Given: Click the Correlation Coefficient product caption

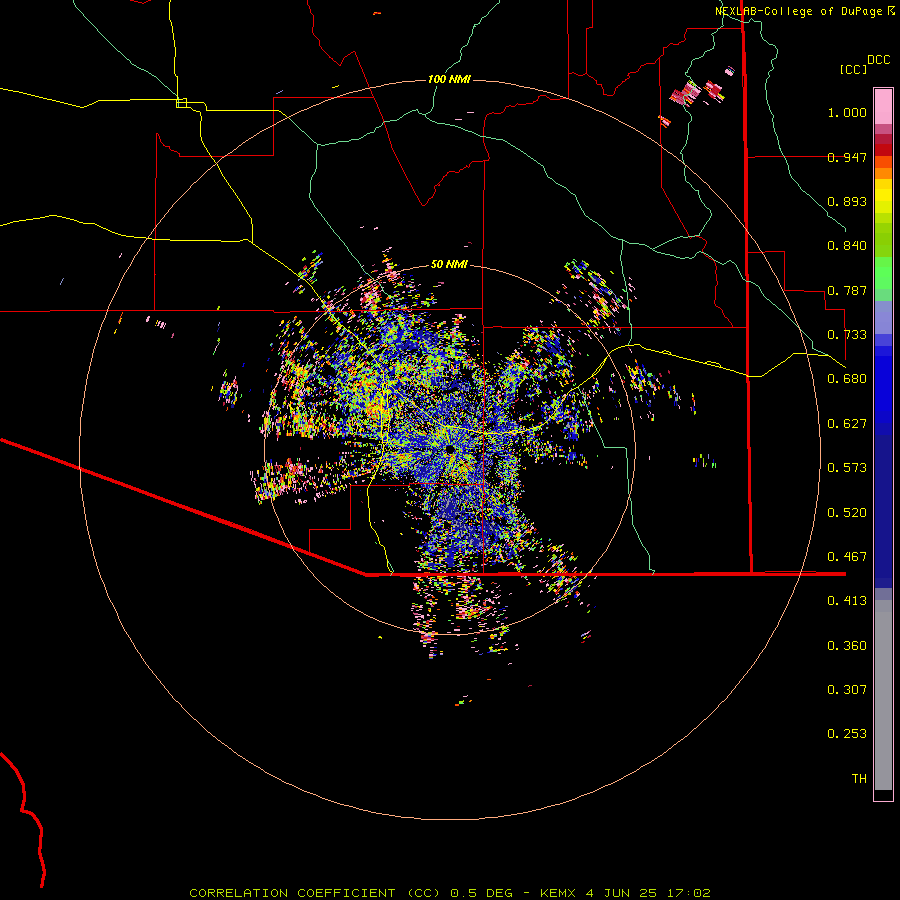Looking at the screenshot, I should tap(450, 893).
